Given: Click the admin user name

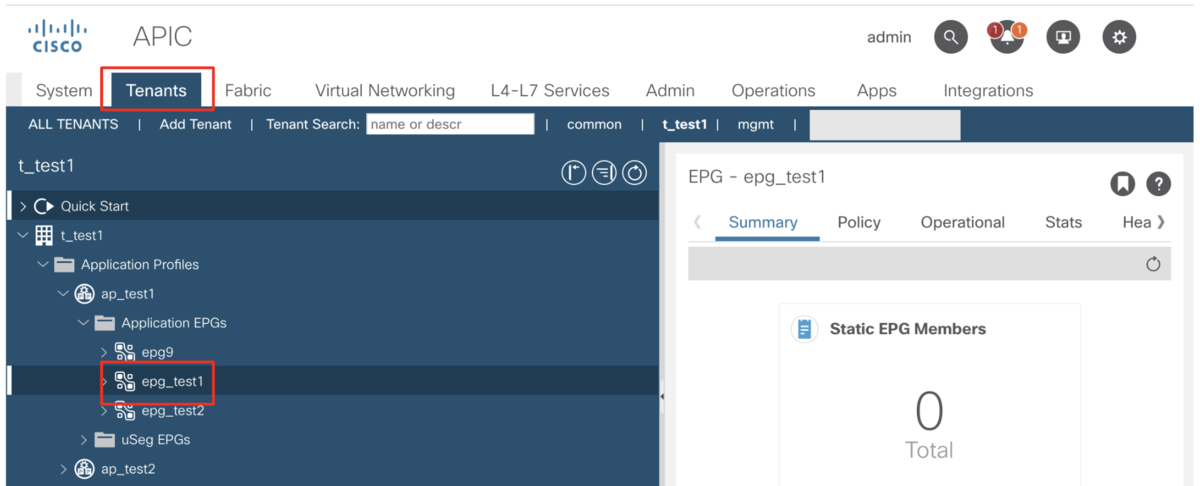Looking at the screenshot, I should coord(889,37).
